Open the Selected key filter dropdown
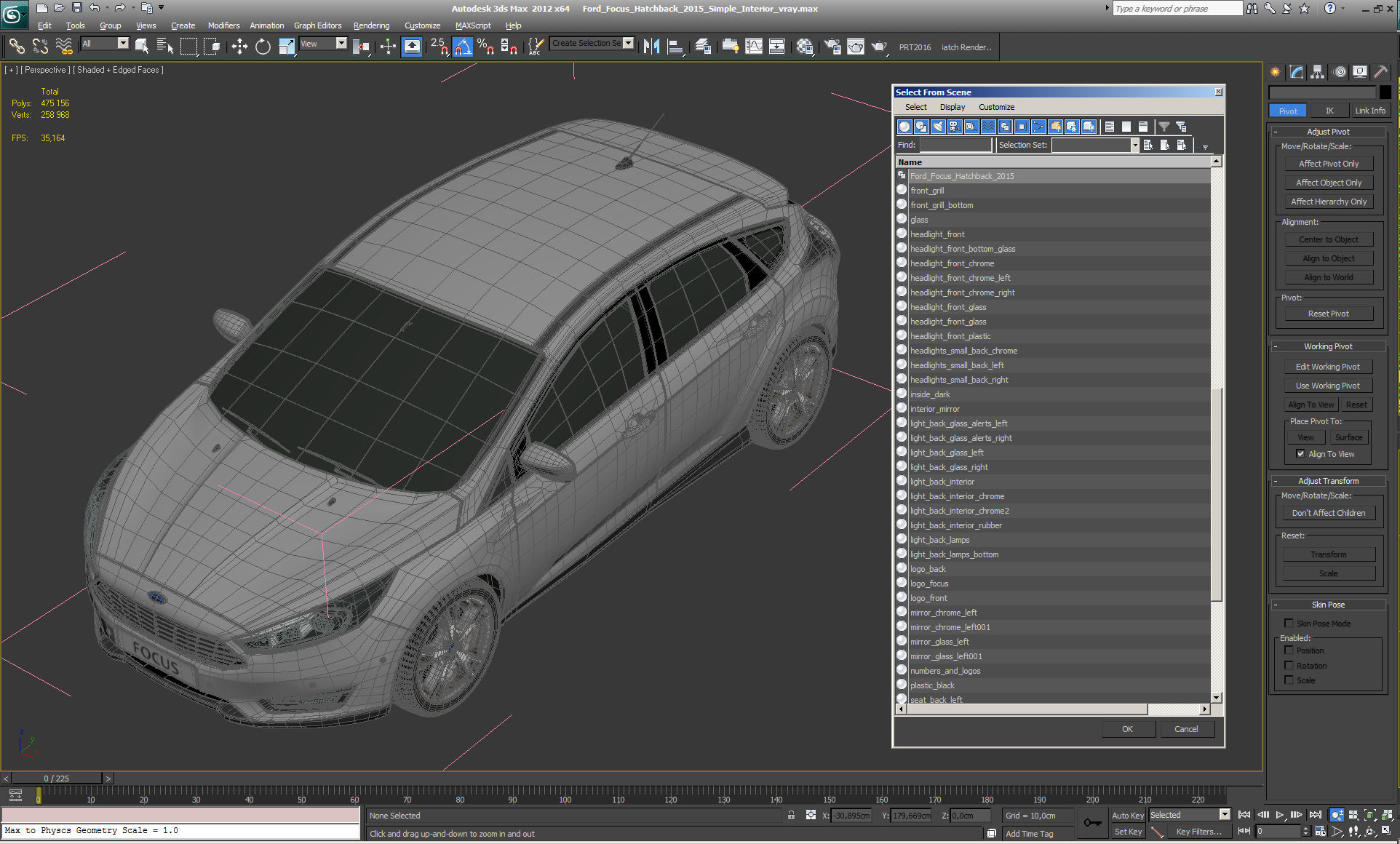 (1225, 815)
